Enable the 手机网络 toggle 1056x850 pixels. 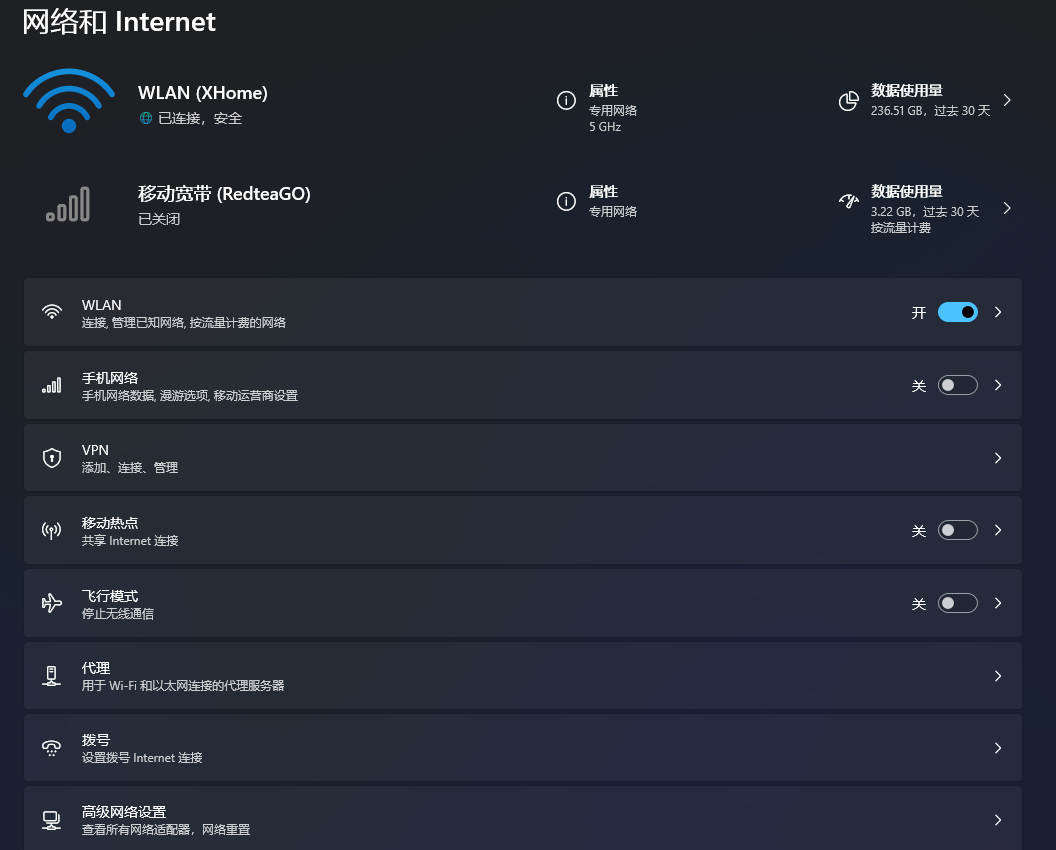[x=957, y=385]
